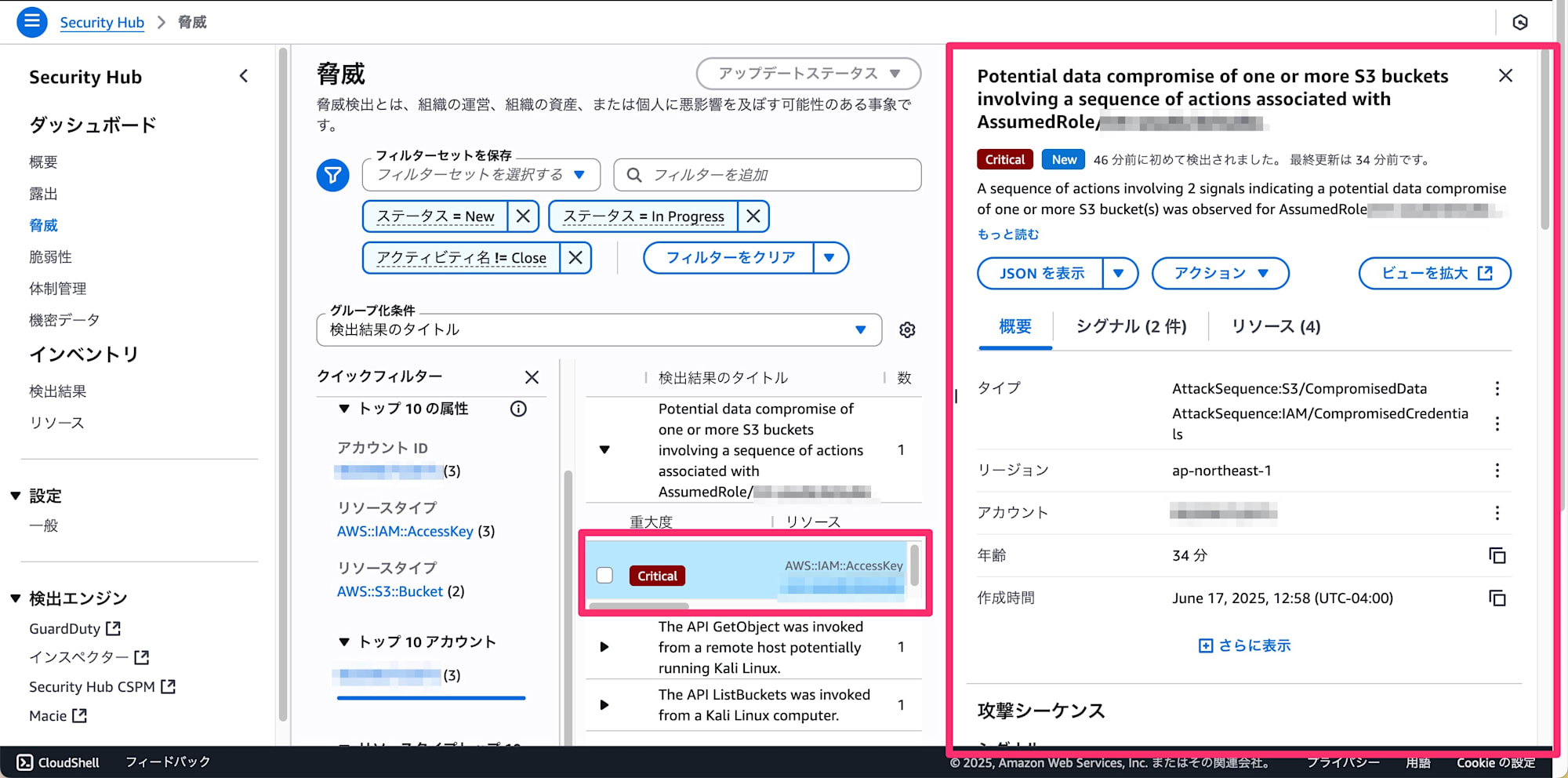Viewport: 1568px width, 778px height.
Task: Click search icon in フィルターを追加 field
Action: coord(634,175)
